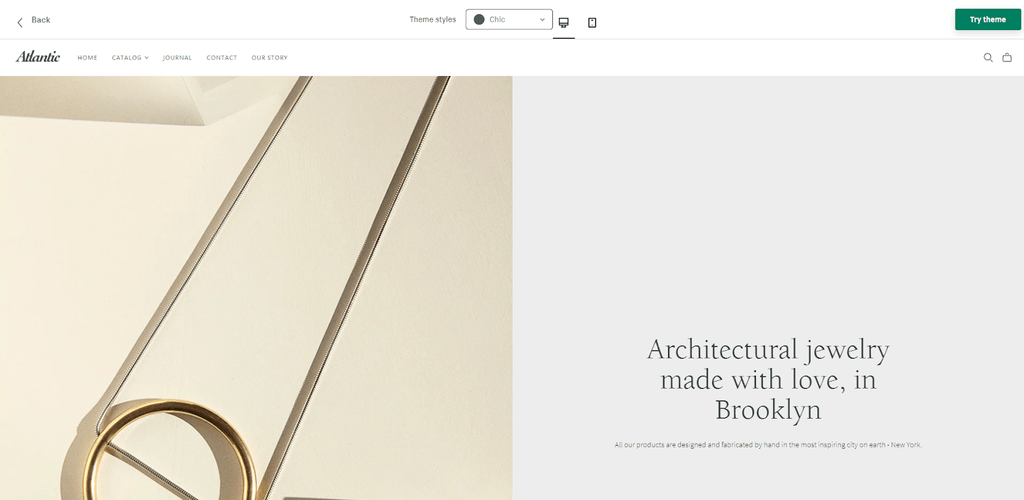1024x500 pixels.
Task: Click the search magnifier icon
Action: coord(988,57)
